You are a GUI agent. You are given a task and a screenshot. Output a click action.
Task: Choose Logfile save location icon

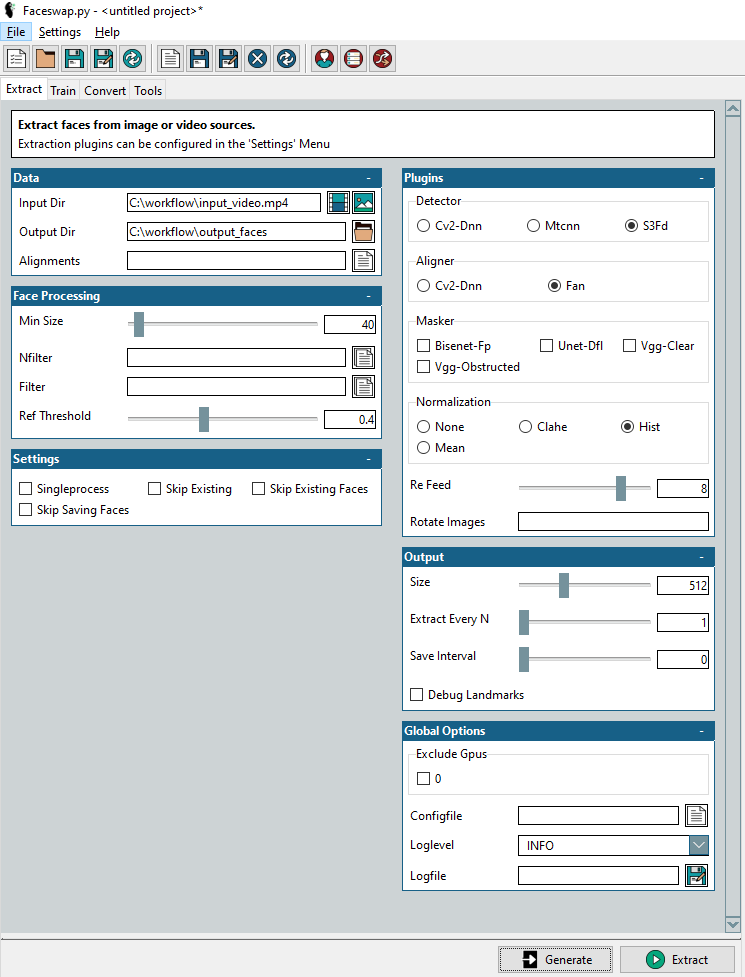click(696, 875)
